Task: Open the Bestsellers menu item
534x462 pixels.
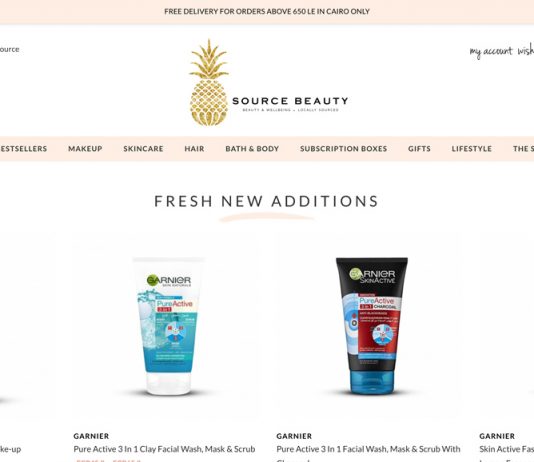Action: tap(23, 149)
